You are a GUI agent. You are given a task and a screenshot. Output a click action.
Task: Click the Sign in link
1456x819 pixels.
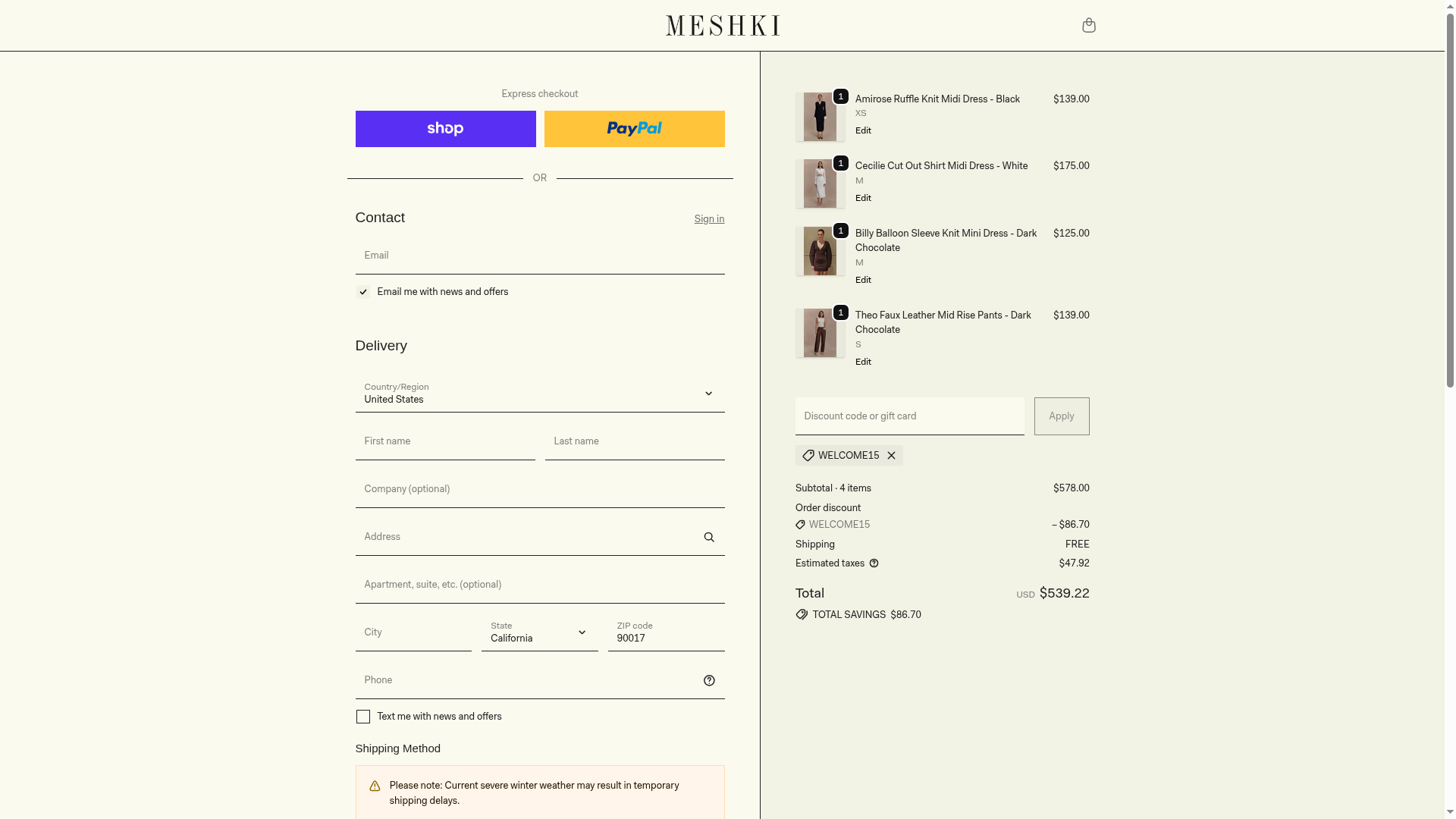click(709, 219)
